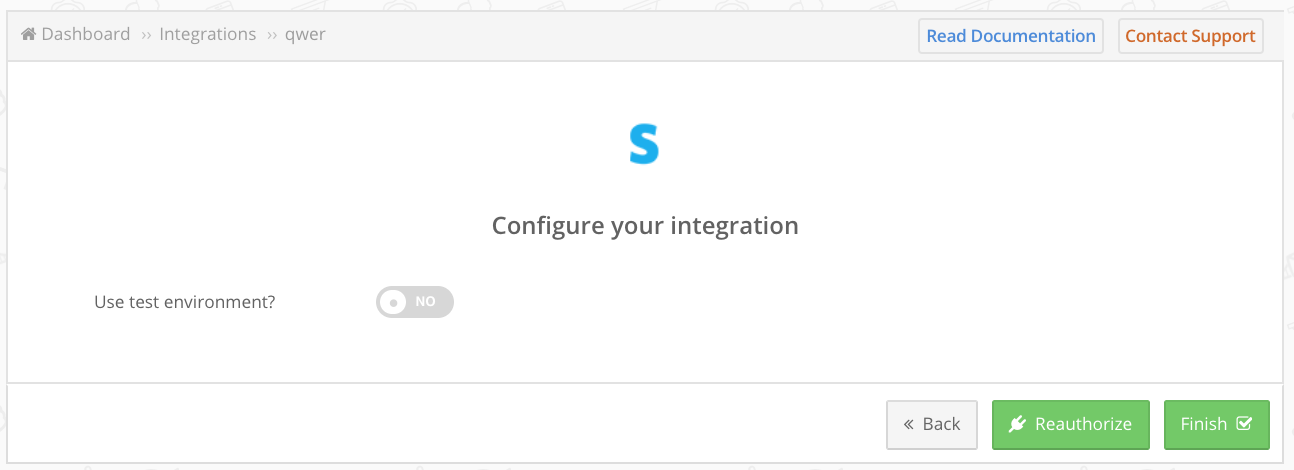Click the plug icon on Reauthorize
The height and width of the screenshot is (470, 1294).
(x=1018, y=424)
